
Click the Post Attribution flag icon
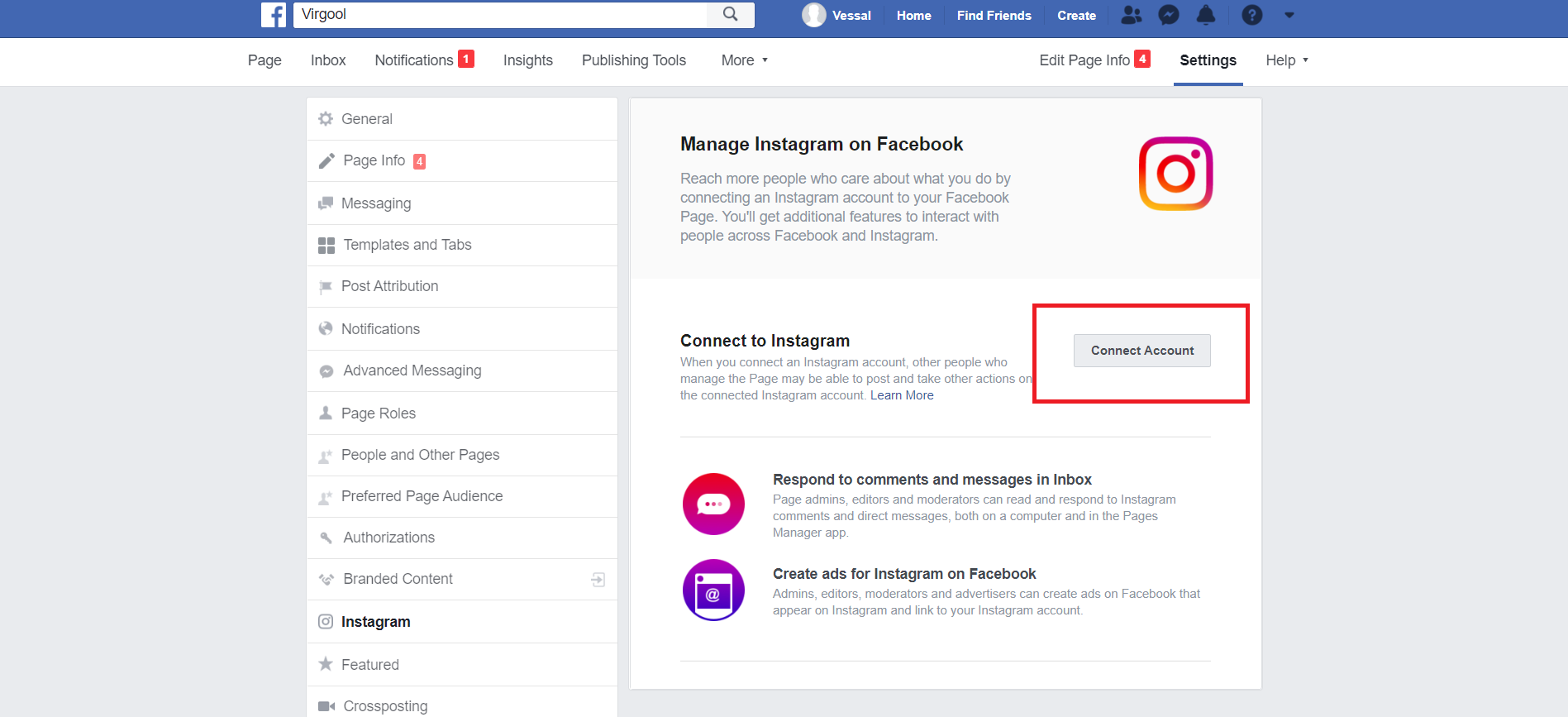[326, 287]
